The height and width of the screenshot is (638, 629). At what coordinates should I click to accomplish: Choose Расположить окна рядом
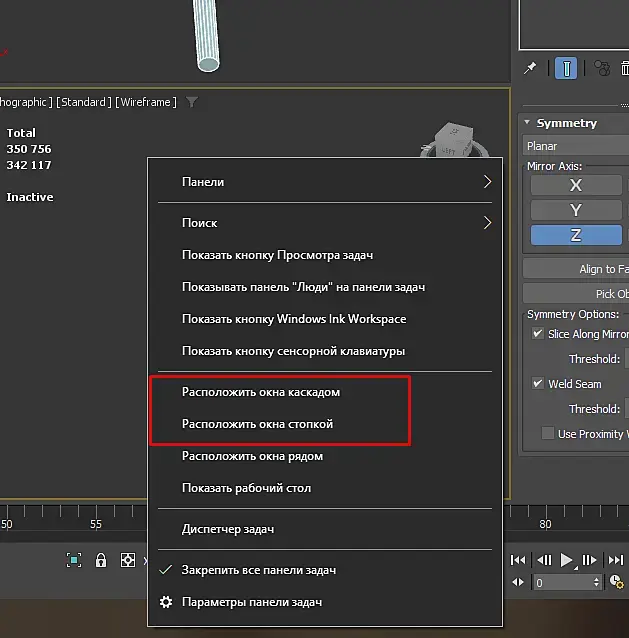(325, 456)
